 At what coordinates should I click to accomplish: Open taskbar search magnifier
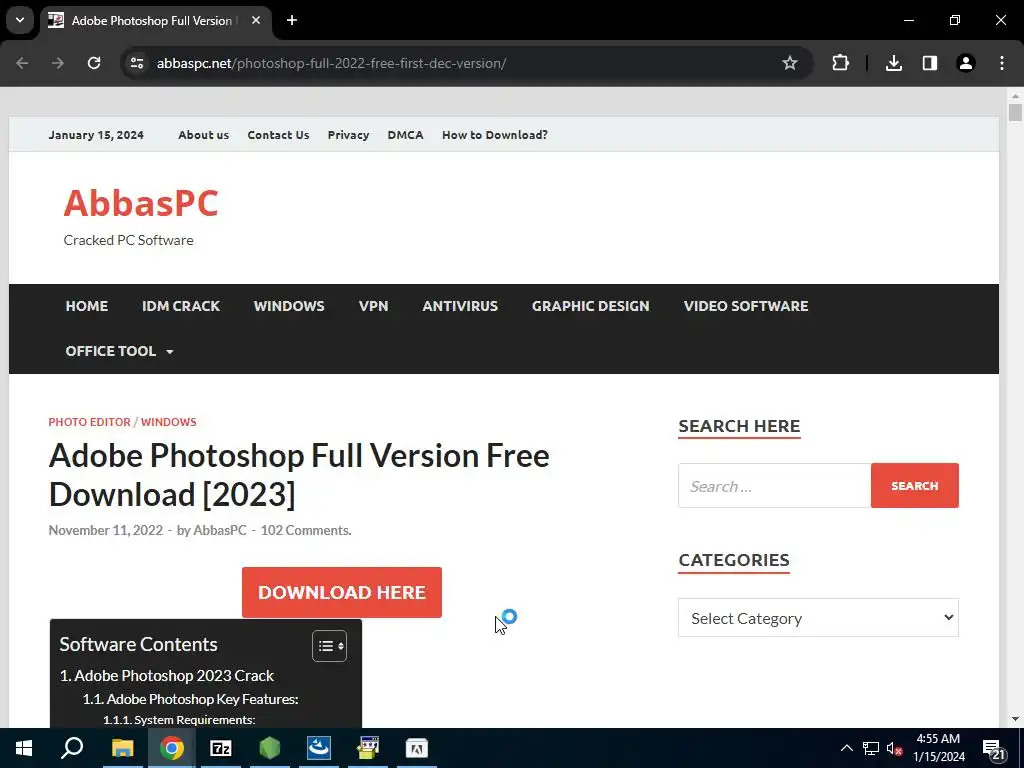point(72,748)
